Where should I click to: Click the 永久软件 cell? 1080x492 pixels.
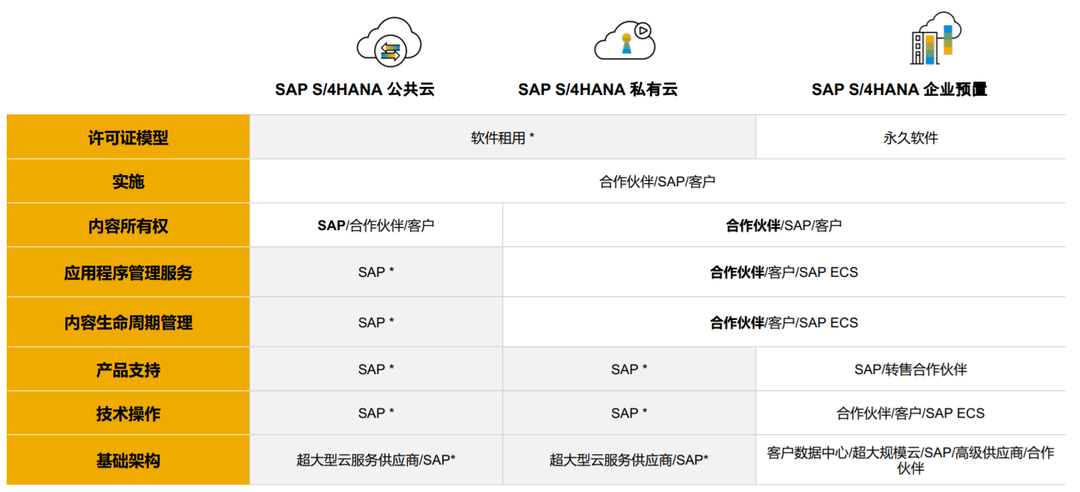tap(910, 138)
